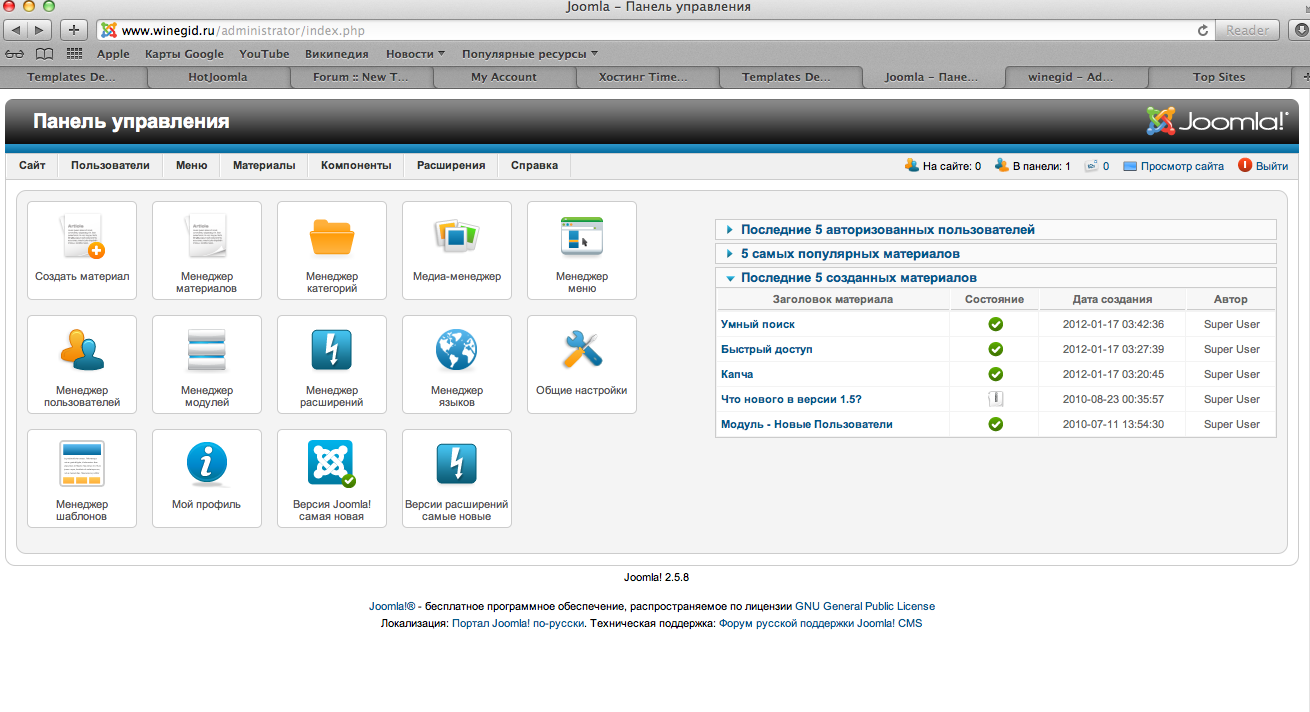This screenshot has width=1310, height=712.
Task: Open the Популярные ресурсы bookmarks dropdown
Action: click(x=530, y=54)
